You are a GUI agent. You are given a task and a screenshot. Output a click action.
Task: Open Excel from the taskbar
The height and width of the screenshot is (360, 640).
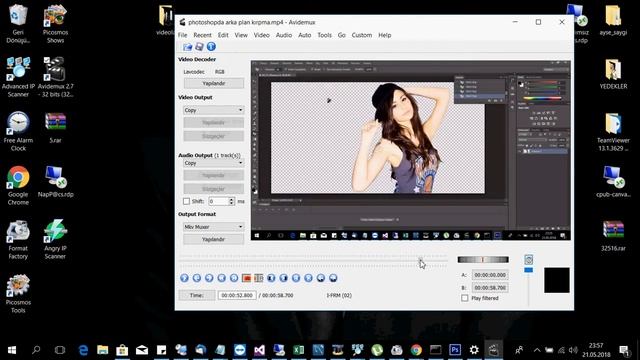pos(298,350)
